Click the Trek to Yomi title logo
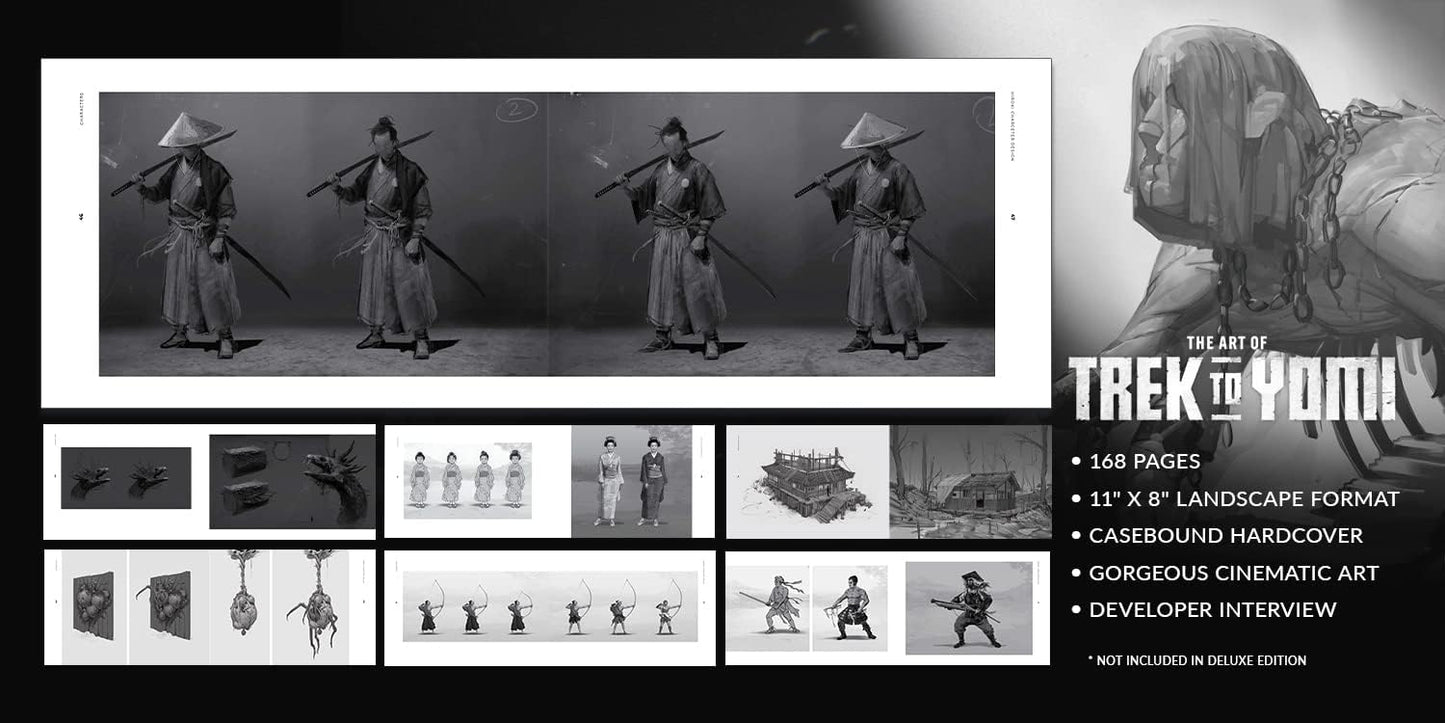The image size is (1445, 723). click(x=1232, y=382)
